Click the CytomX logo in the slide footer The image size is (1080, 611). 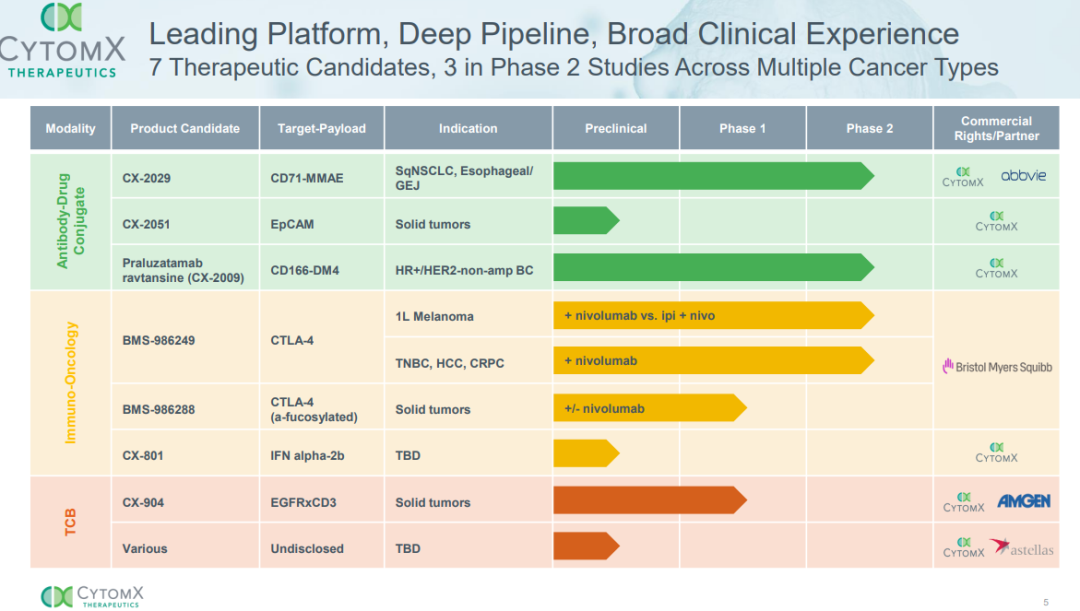pos(92,596)
